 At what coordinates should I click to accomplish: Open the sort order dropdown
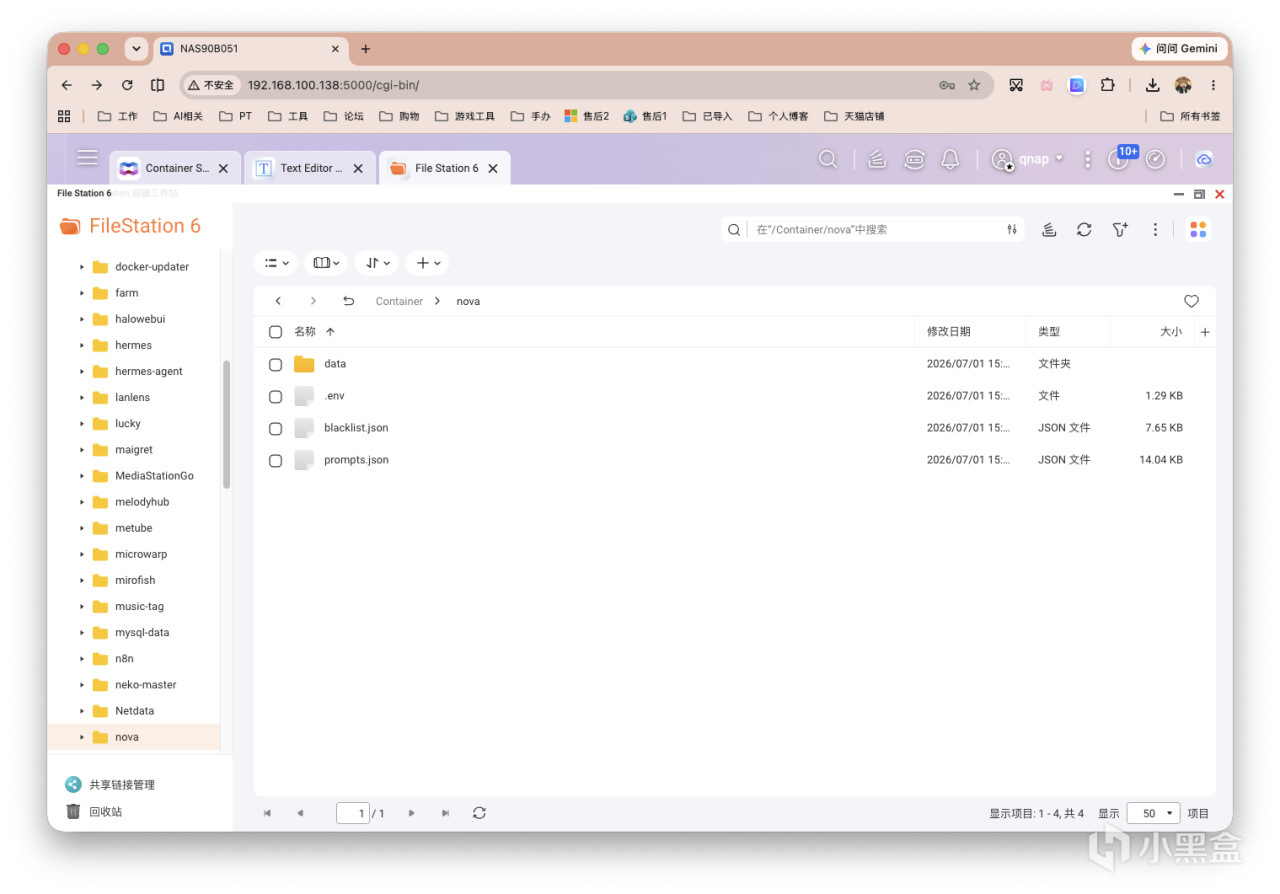click(377, 263)
